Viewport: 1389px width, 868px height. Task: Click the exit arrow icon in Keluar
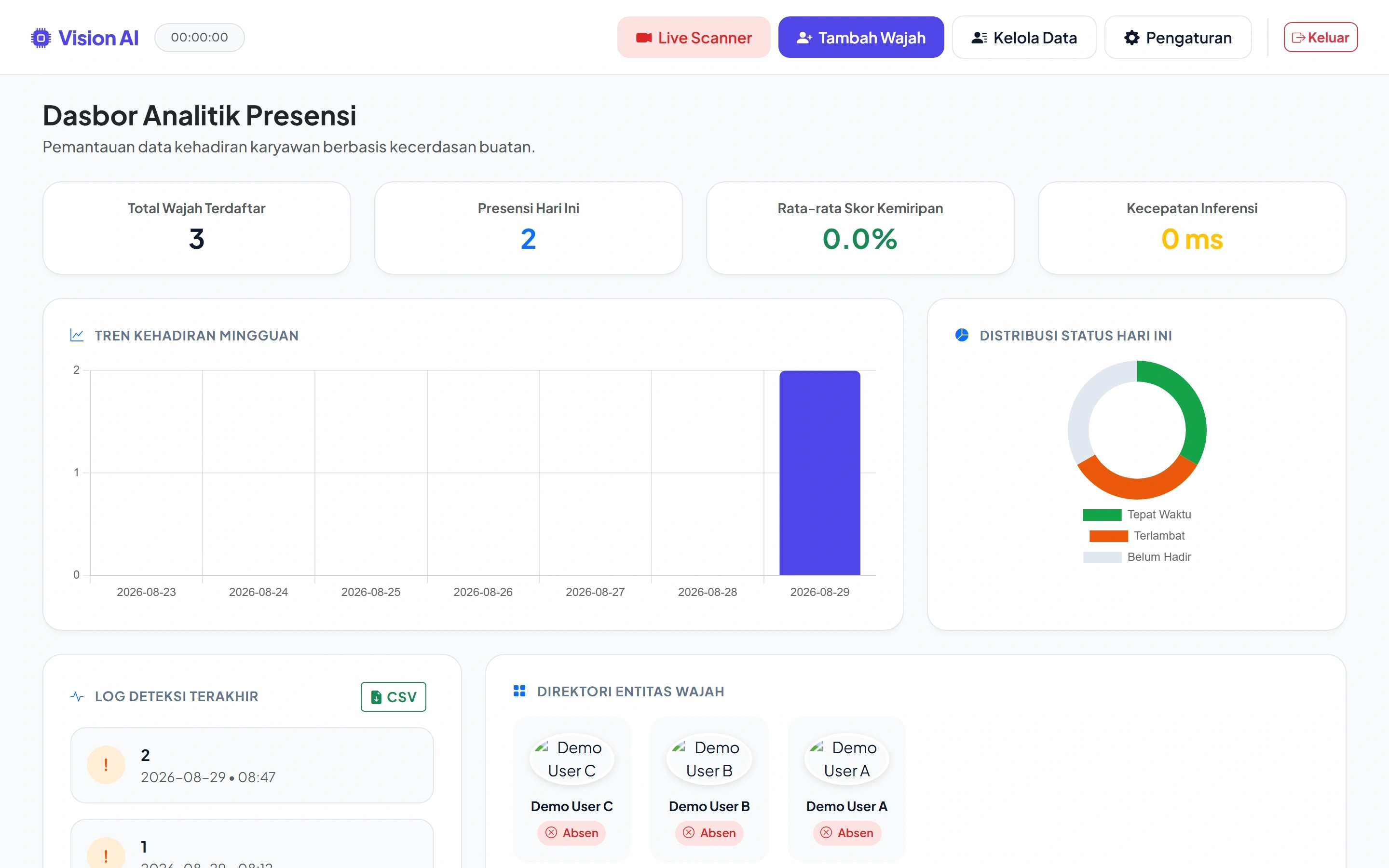click(x=1298, y=38)
